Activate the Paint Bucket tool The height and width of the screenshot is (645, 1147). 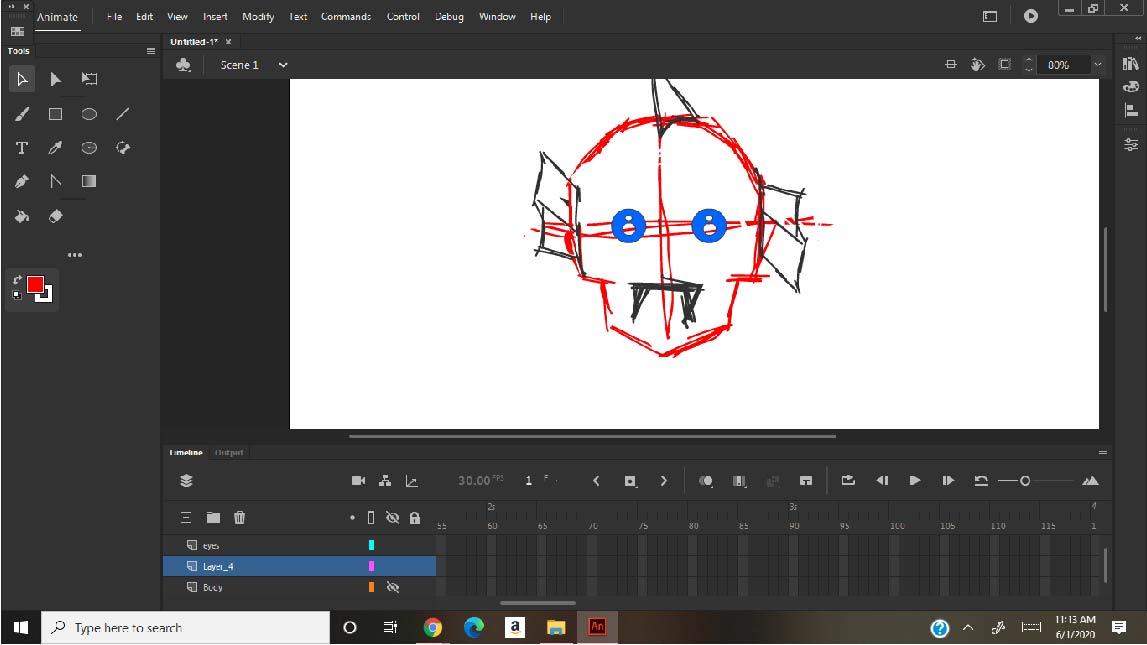point(22,216)
